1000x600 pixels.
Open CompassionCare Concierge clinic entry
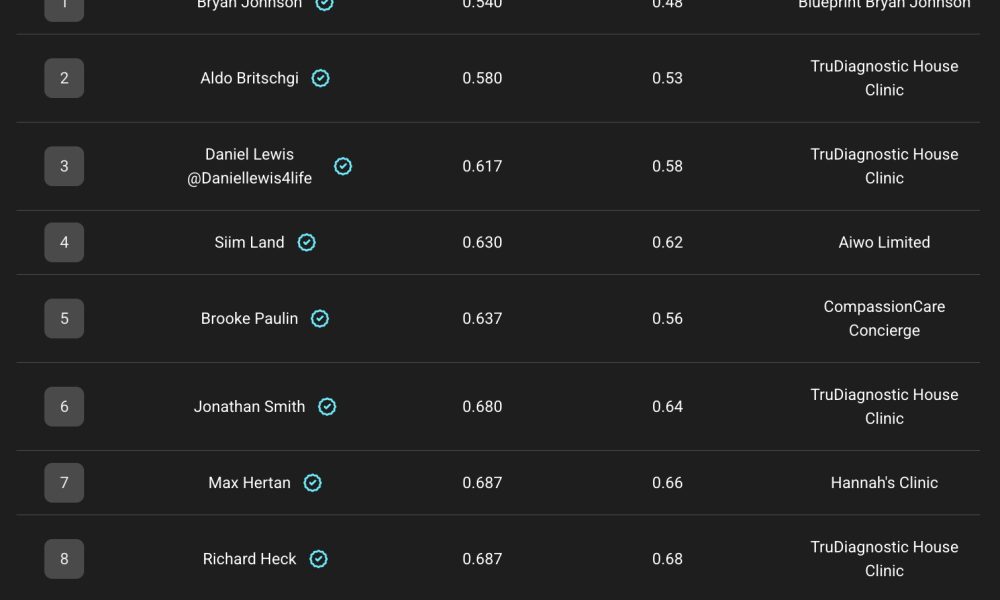(884, 318)
